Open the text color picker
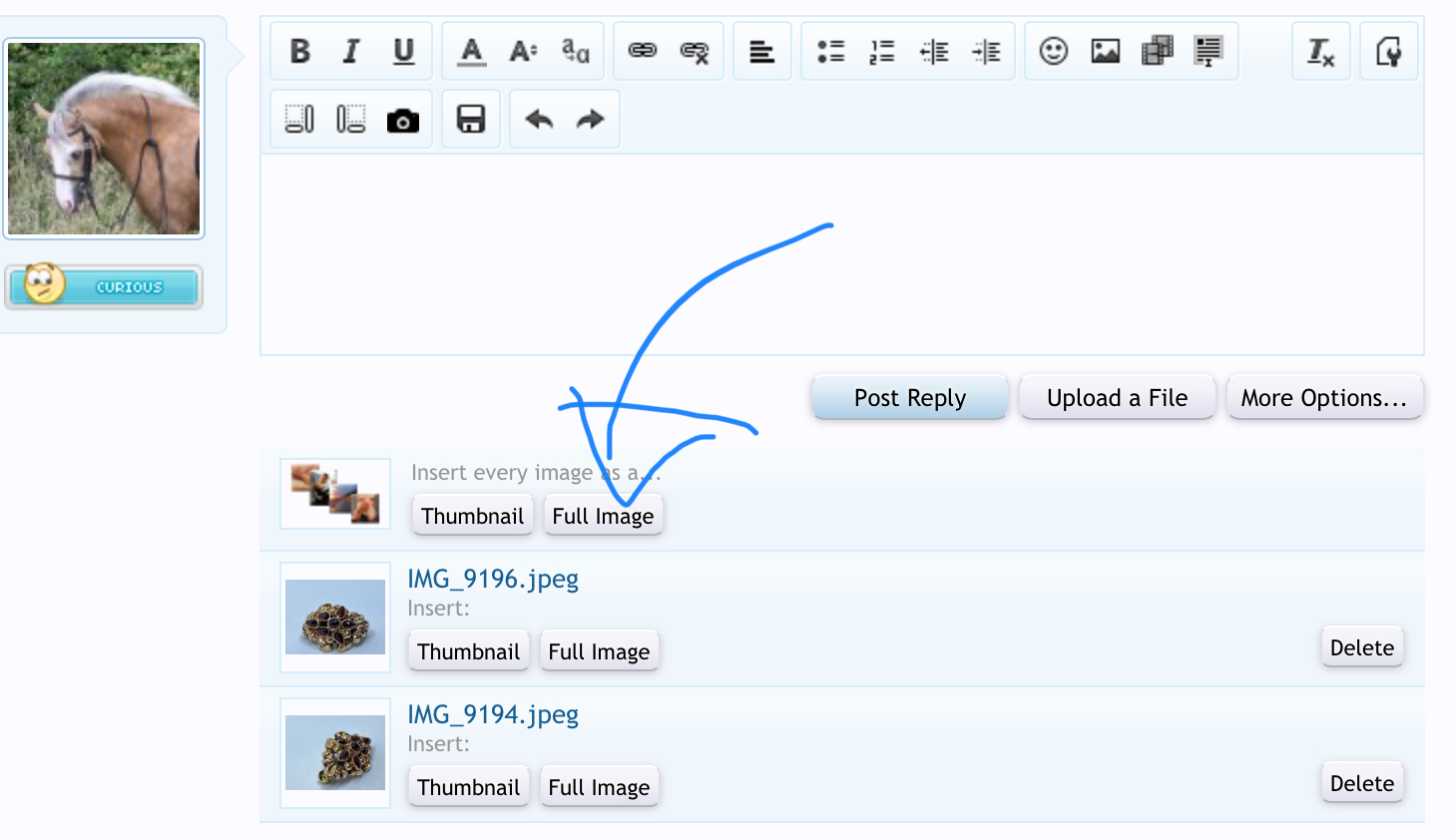This screenshot has width=1455, height=840. (x=471, y=51)
